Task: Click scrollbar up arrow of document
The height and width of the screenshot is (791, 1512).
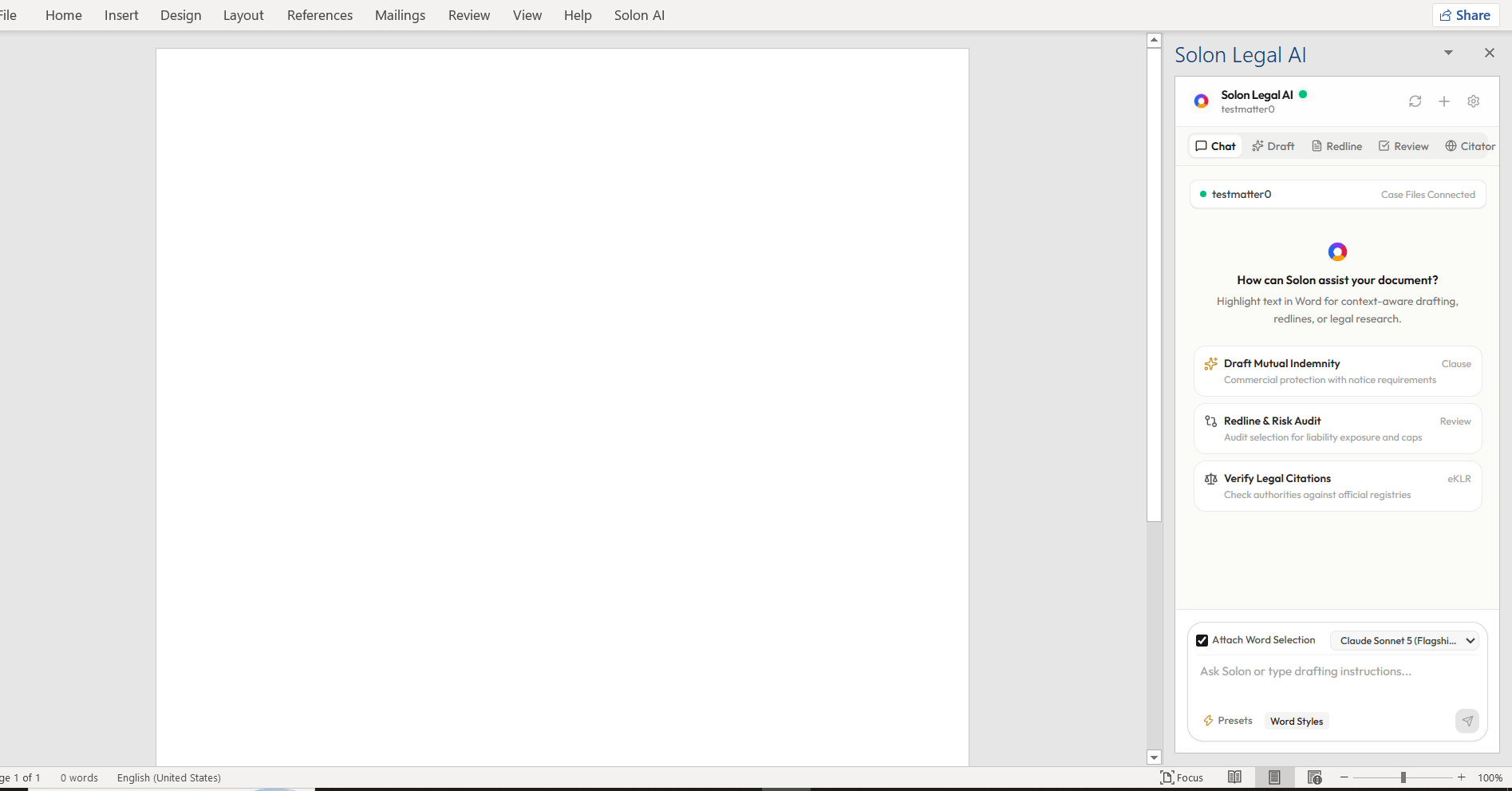Action: 1154,40
